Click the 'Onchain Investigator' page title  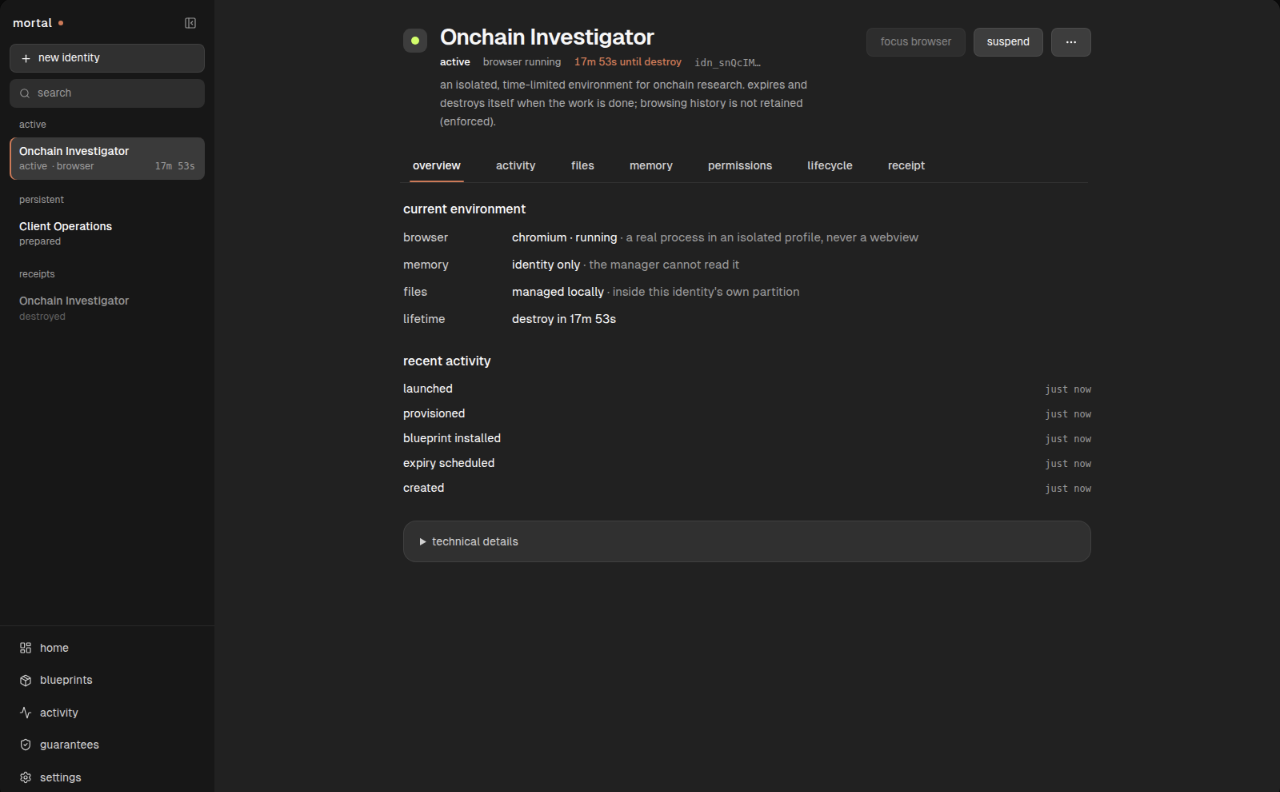pos(547,37)
